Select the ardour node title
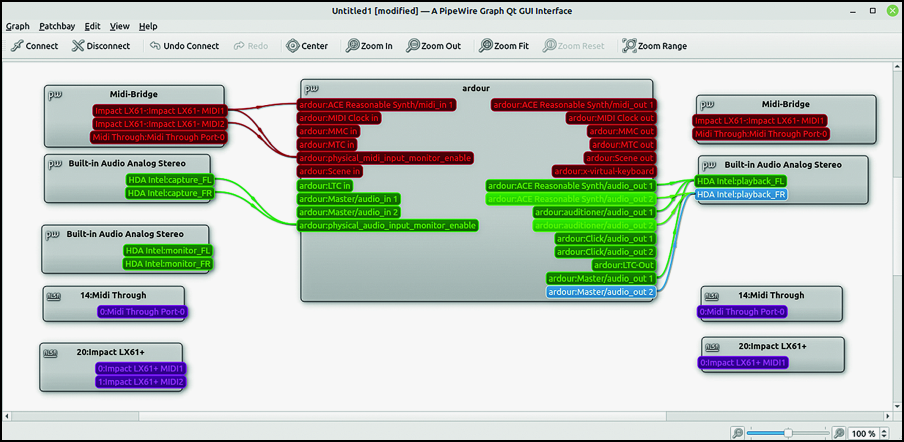The width and height of the screenshot is (904, 442). pyautogui.click(x=476, y=89)
